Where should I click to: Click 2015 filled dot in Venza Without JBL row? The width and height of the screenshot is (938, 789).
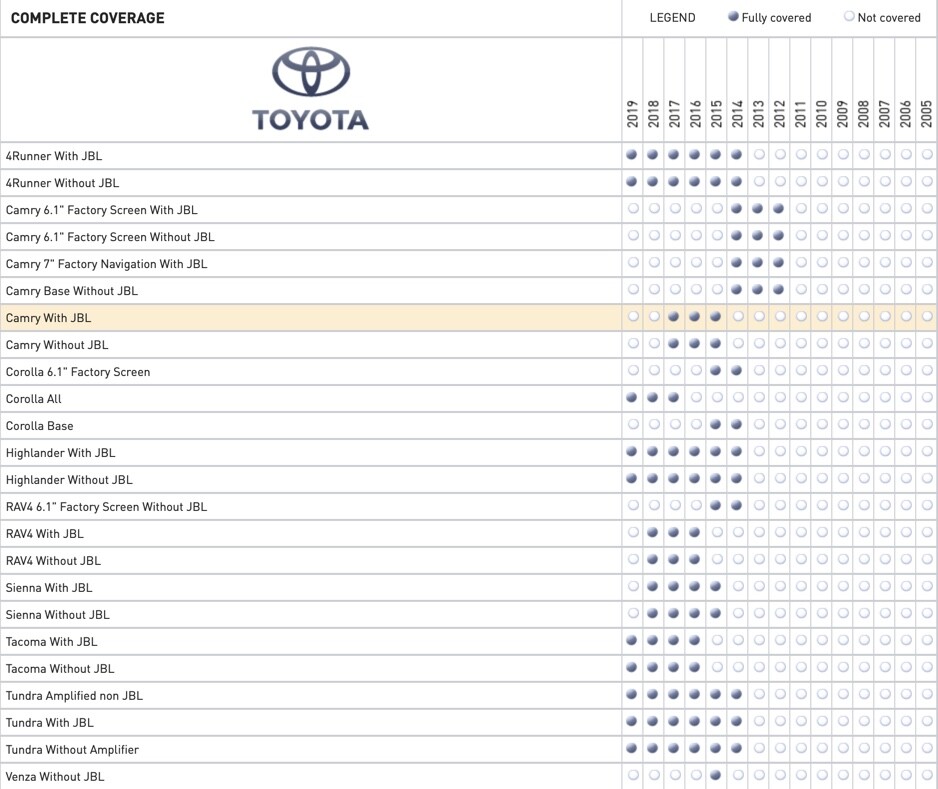click(x=716, y=776)
